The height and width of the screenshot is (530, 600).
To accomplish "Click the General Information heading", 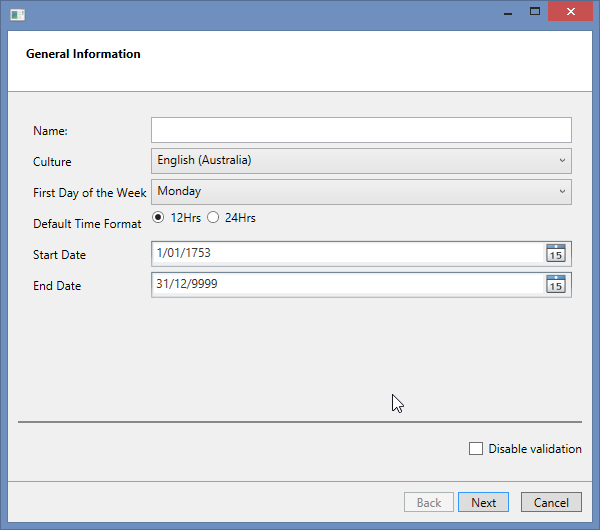I will pyautogui.click(x=83, y=54).
